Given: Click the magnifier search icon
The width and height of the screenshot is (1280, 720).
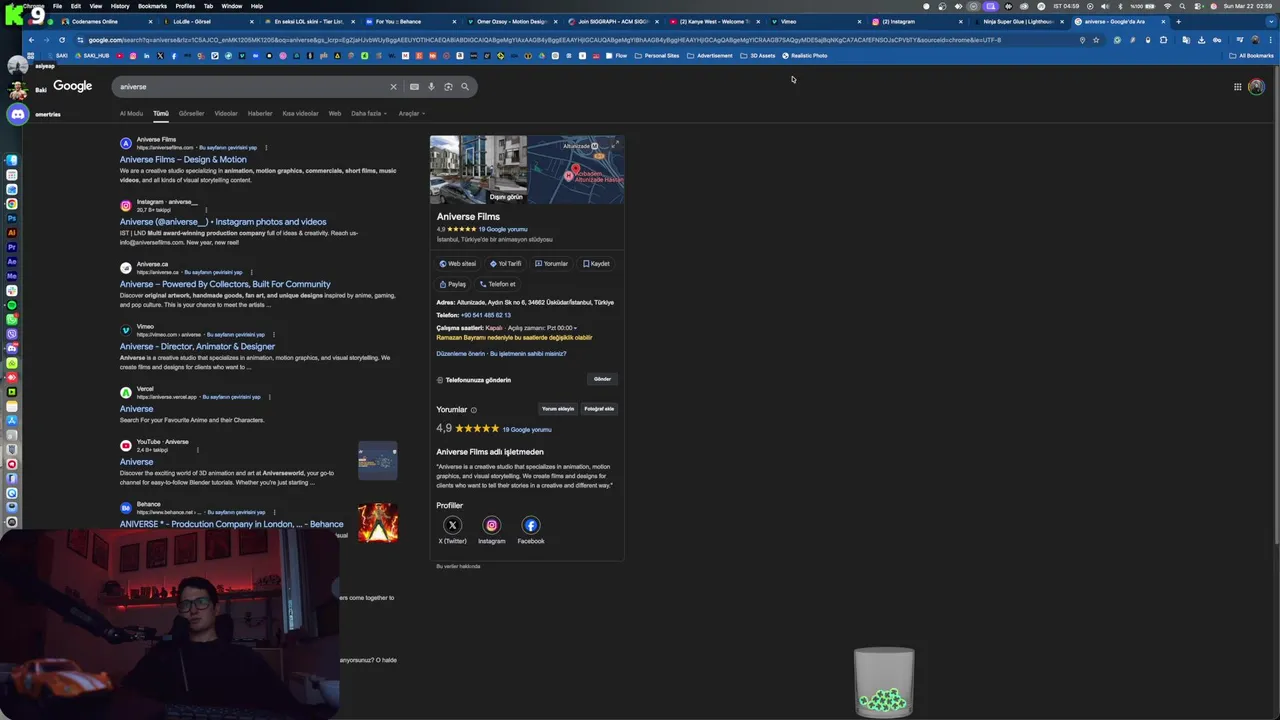Looking at the screenshot, I should 465,87.
